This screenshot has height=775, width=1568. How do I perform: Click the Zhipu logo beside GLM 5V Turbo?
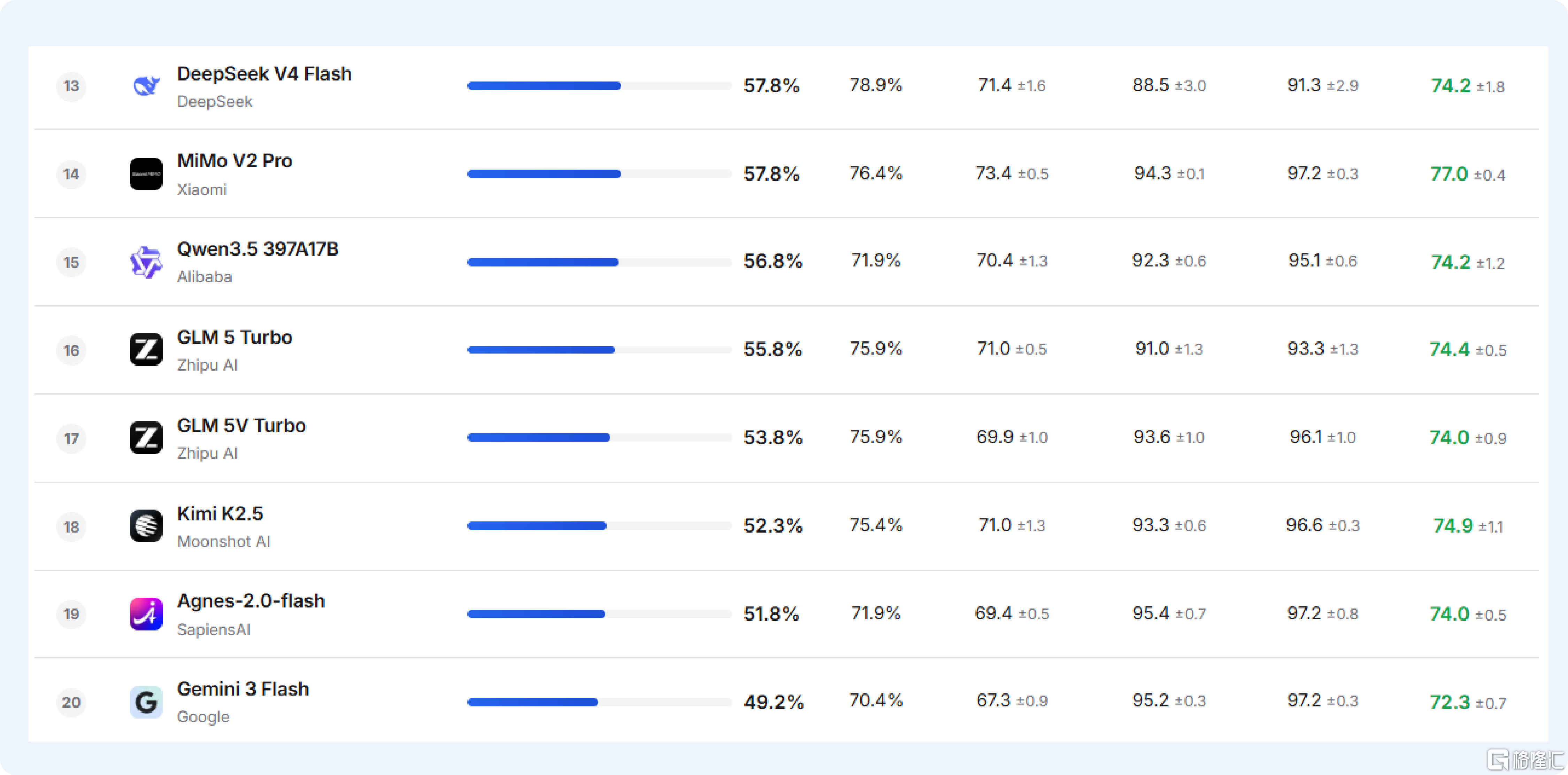(146, 437)
